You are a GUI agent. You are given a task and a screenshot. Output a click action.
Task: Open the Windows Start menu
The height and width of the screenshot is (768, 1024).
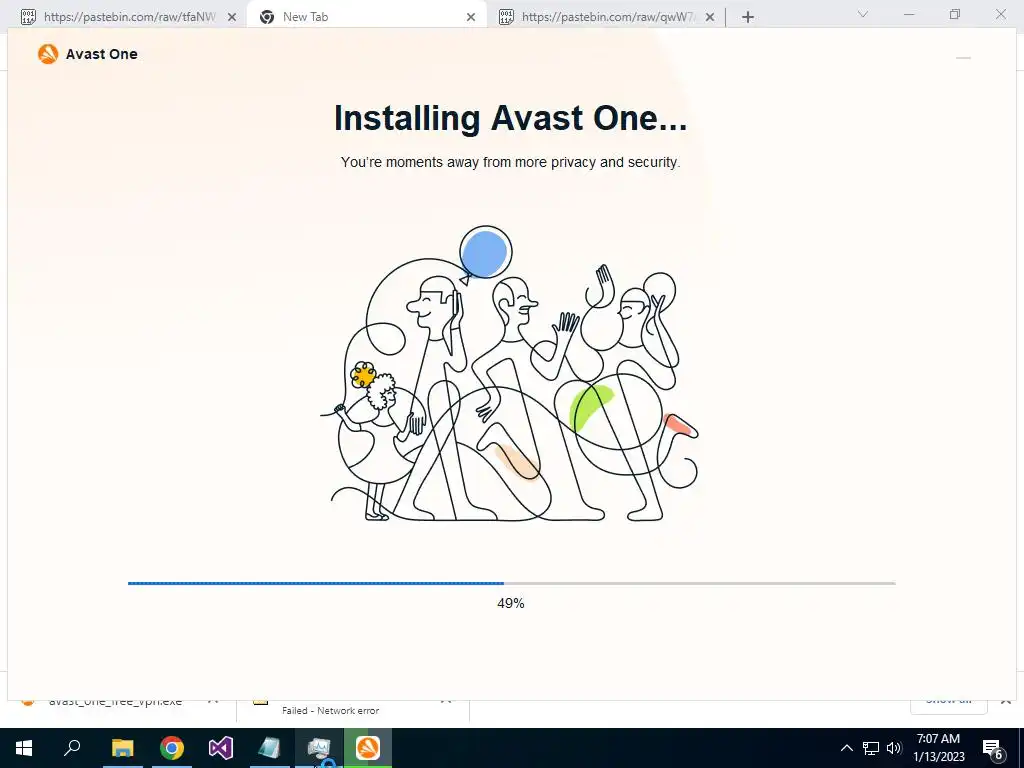click(24, 748)
